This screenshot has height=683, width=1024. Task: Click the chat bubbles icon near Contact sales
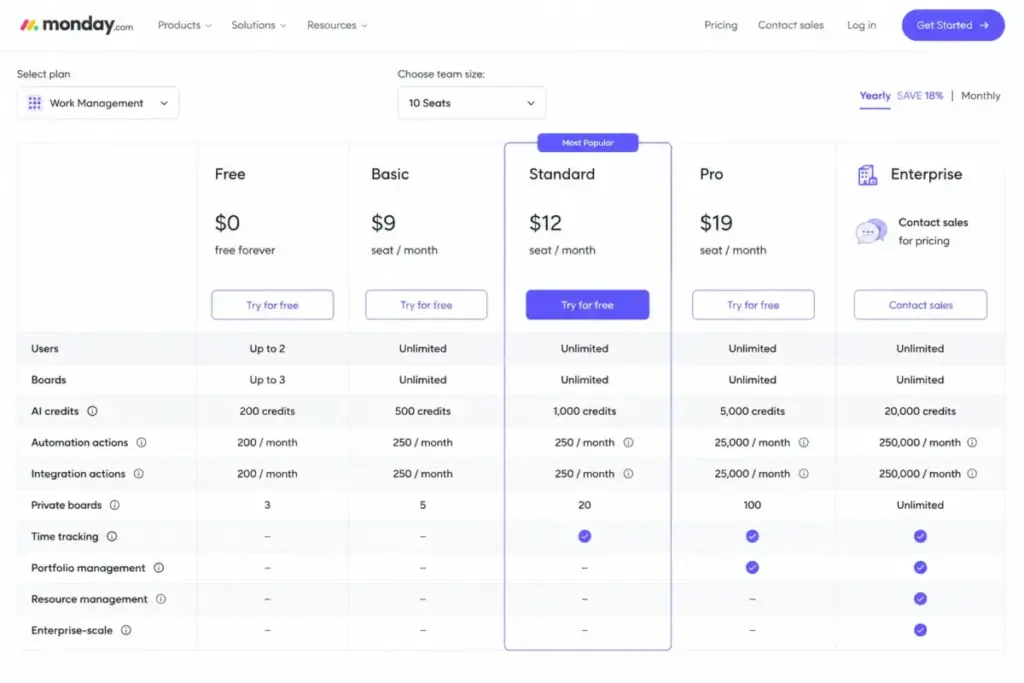(x=871, y=231)
